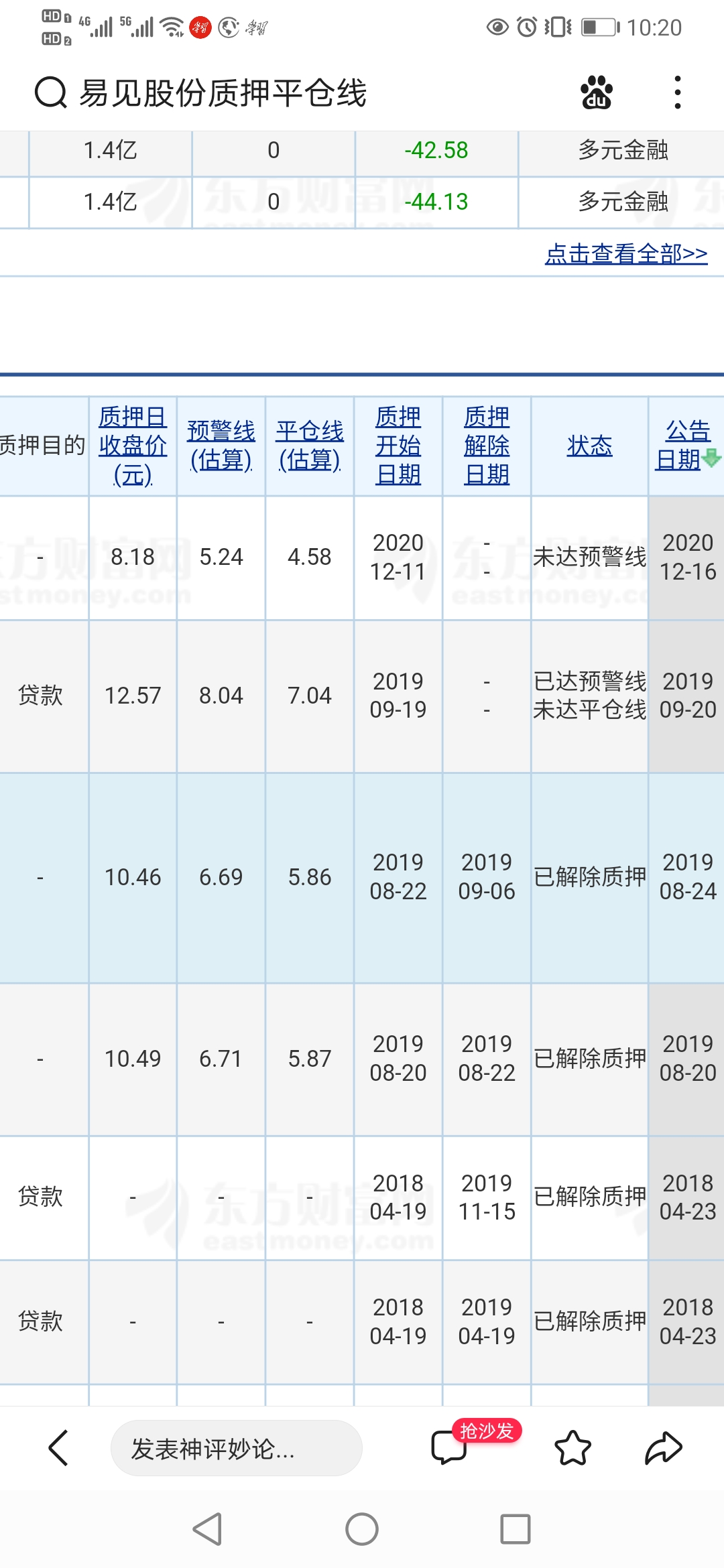Tap the 5.87 liquidation line value
This screenshot has height=1568, width=724.
(x=310, y=1059)
